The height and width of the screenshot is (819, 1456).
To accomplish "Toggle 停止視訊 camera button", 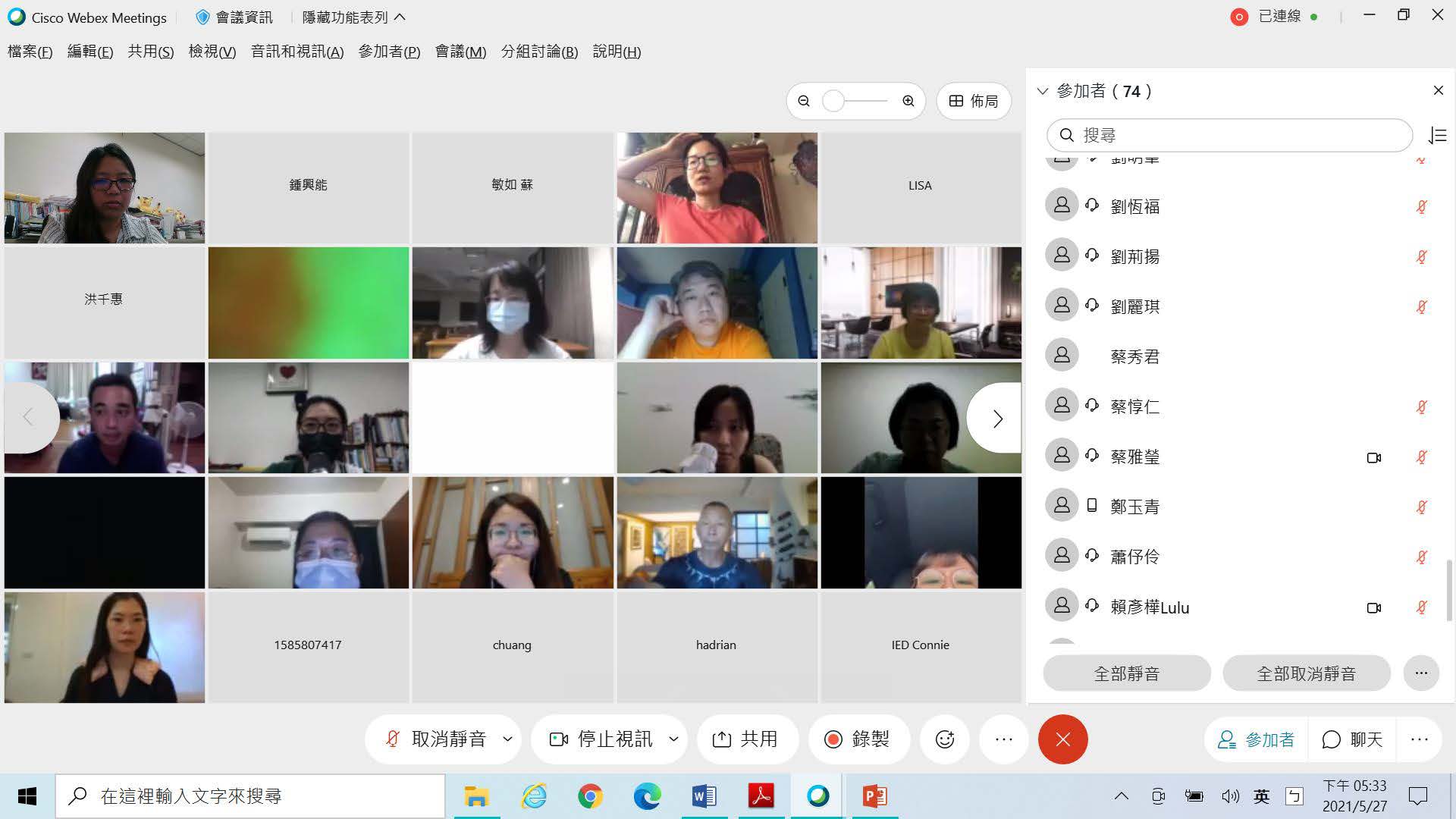I will 601,739.
